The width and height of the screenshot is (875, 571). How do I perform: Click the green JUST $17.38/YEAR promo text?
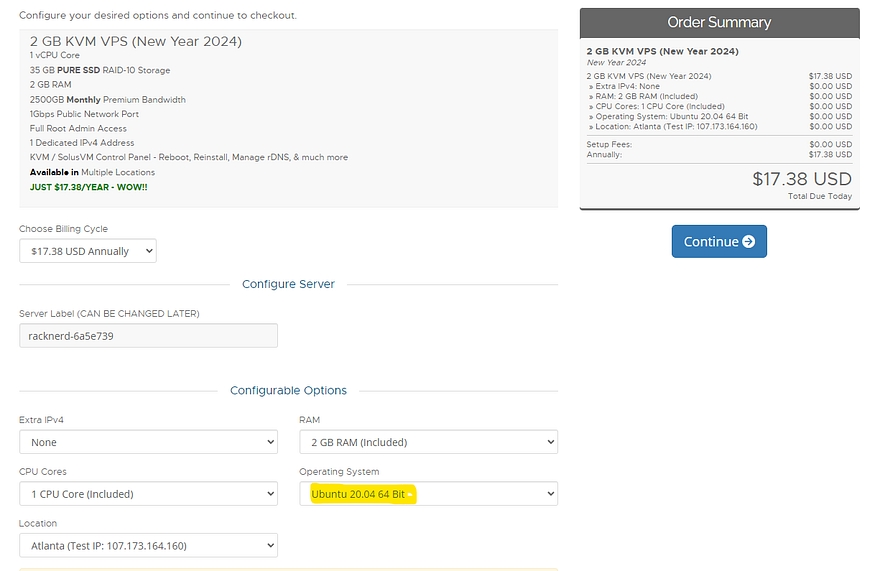88,187
